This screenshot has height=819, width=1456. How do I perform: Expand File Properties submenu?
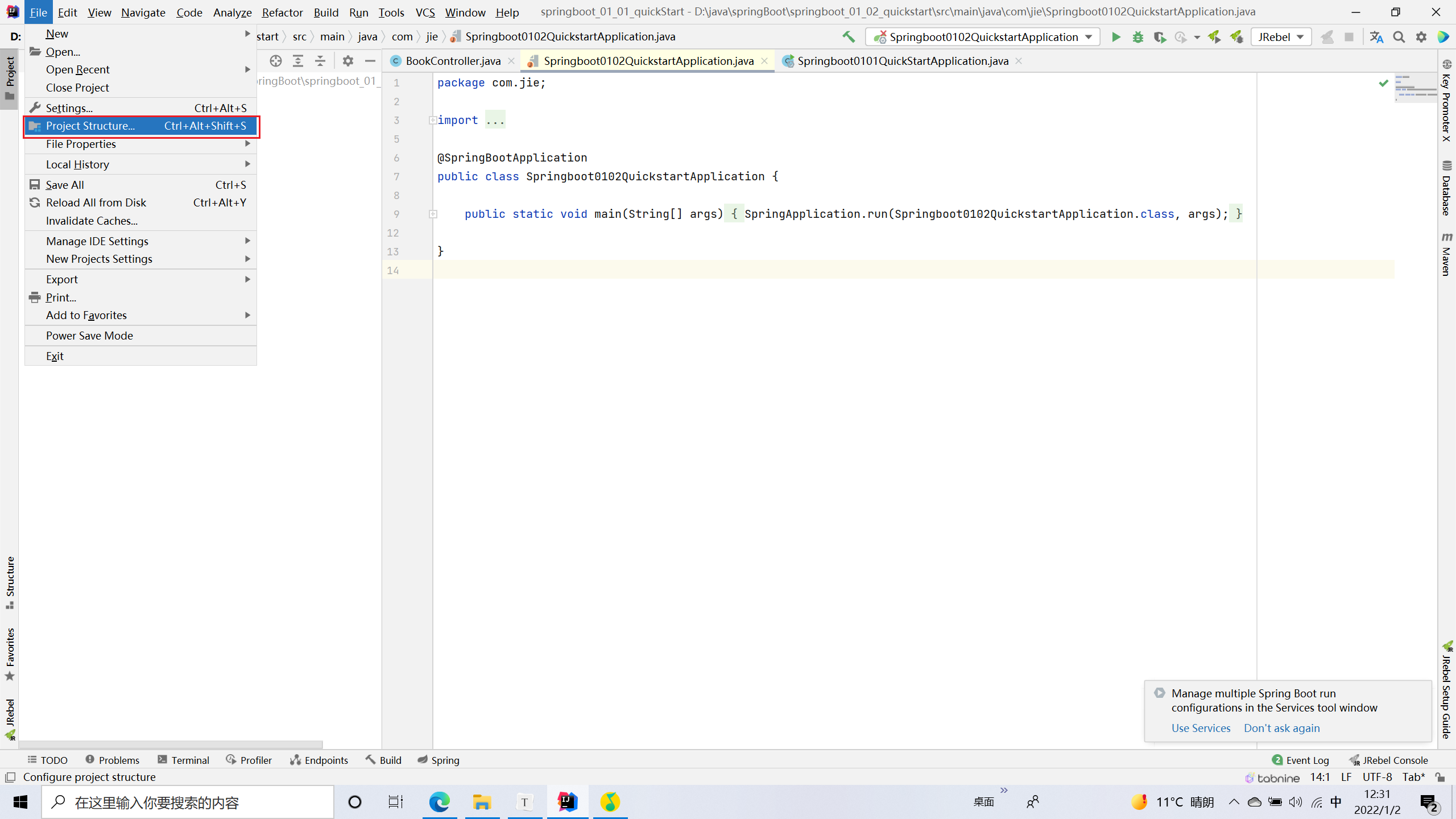141,144
